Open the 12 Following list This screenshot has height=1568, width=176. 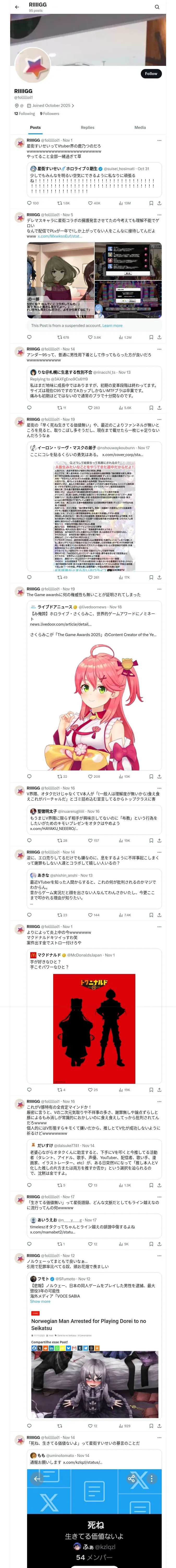click(x=25, y=114)
